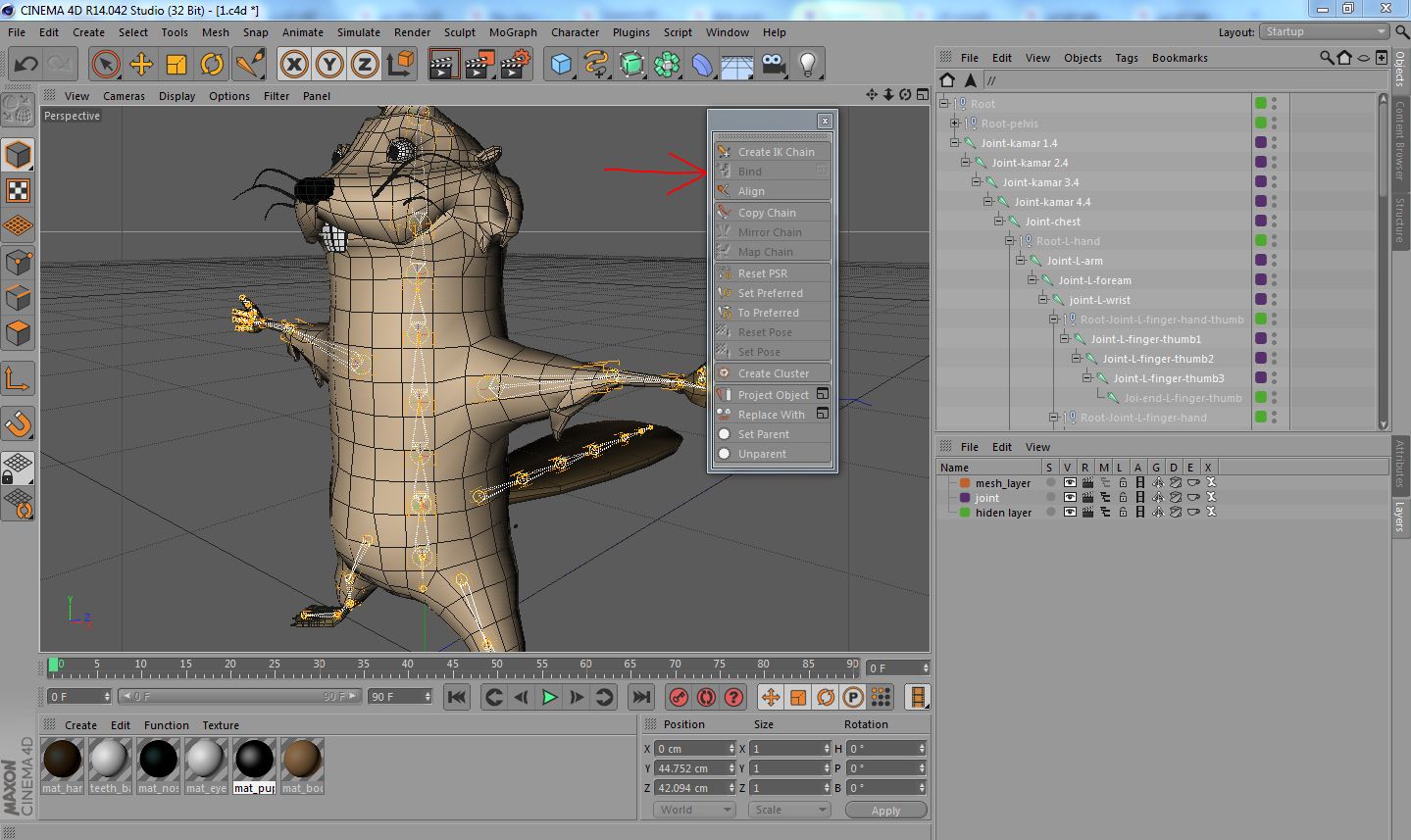
Task: Choose Align in character palette
Action: [774, 191]
